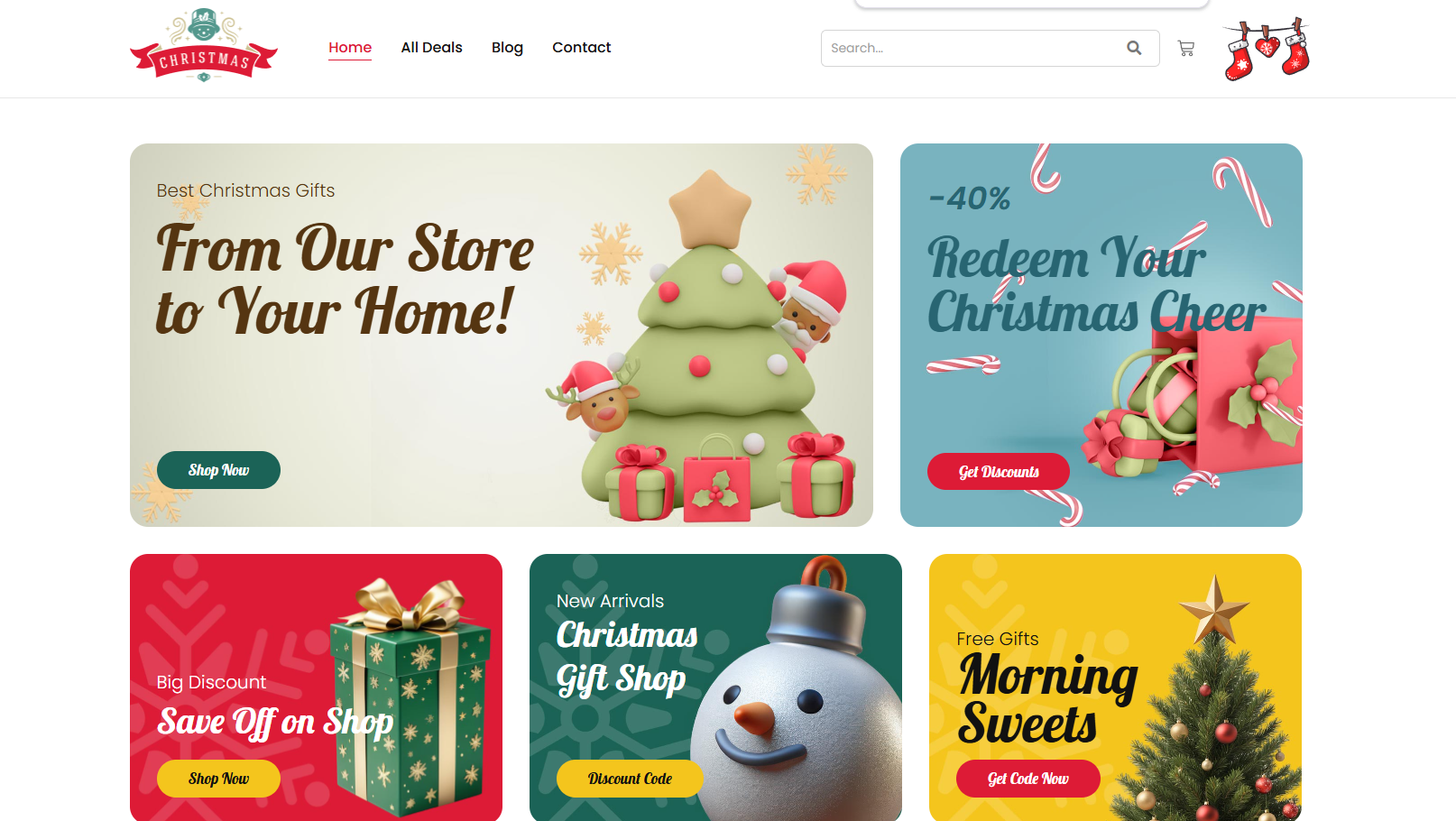This screenshot has width=1456, height=821.
Task: Click the yellow Shop Now button
Action: (x=218, y=779)
